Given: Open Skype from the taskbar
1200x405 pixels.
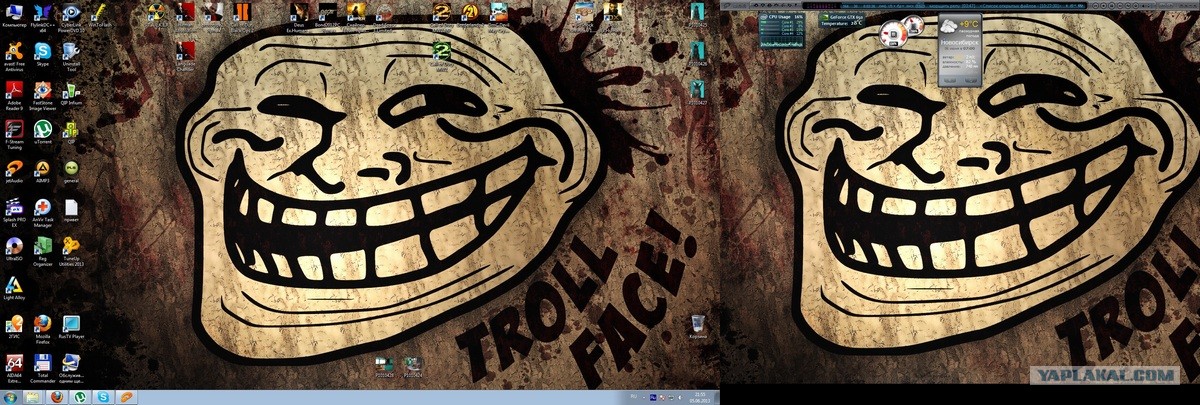Looking at the screenshot, I should coord(105,397).
